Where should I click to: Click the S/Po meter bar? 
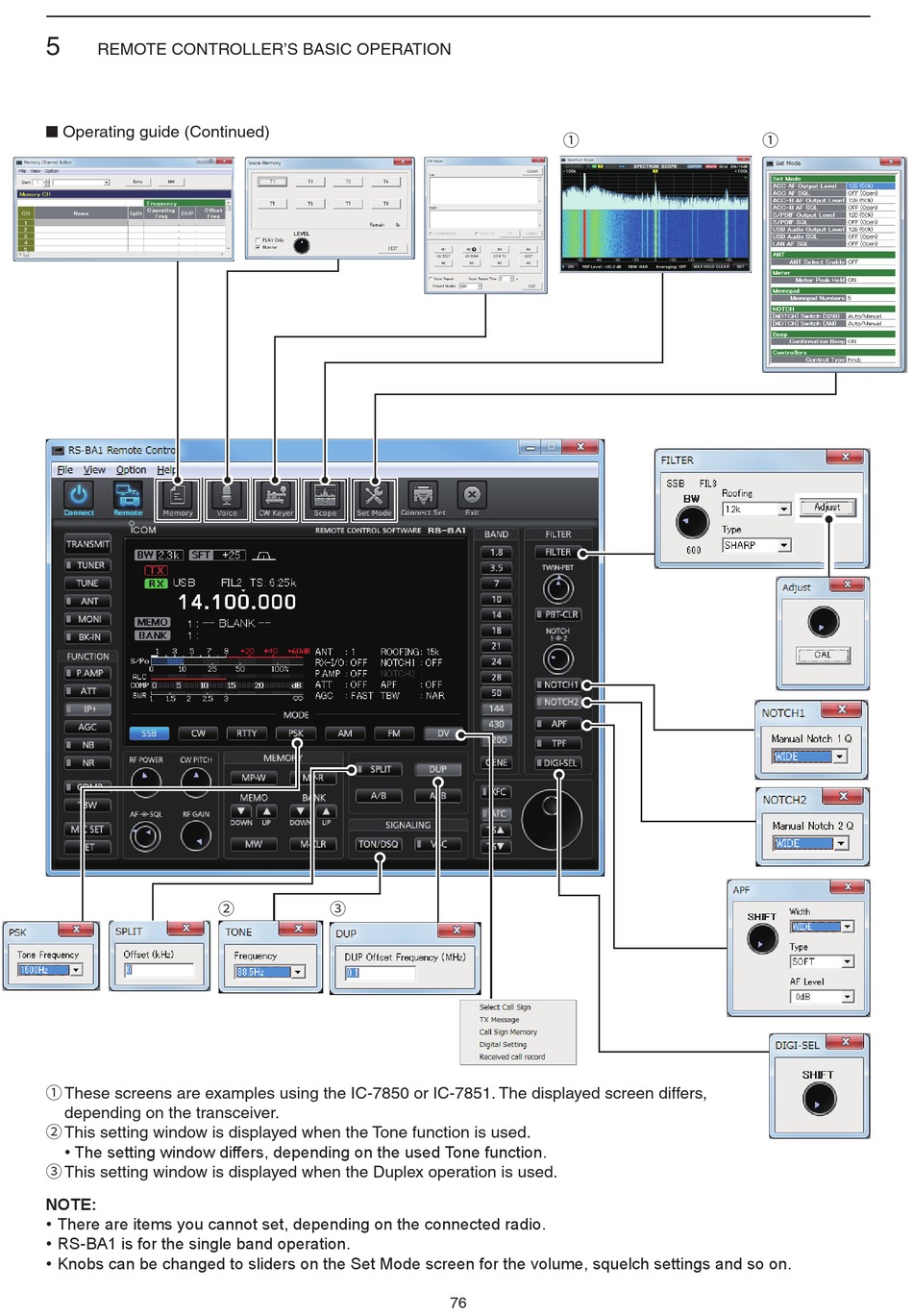click(227, 661)
